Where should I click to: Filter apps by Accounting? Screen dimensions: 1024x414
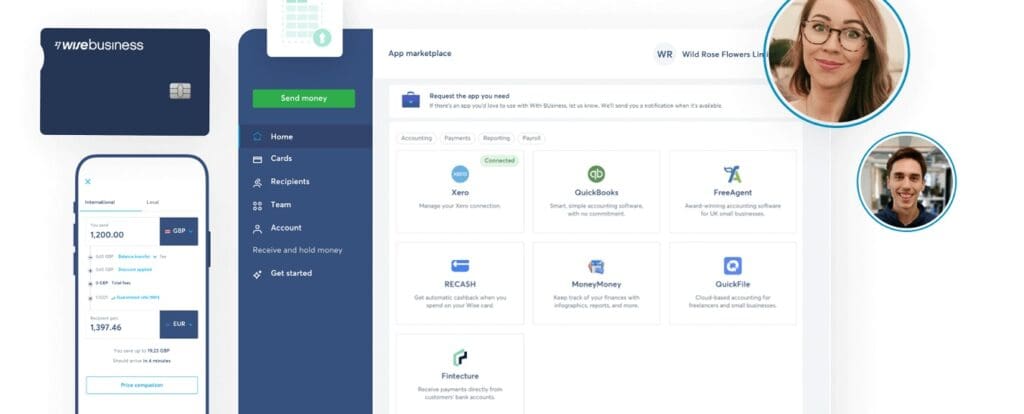[x=416, y=138]
